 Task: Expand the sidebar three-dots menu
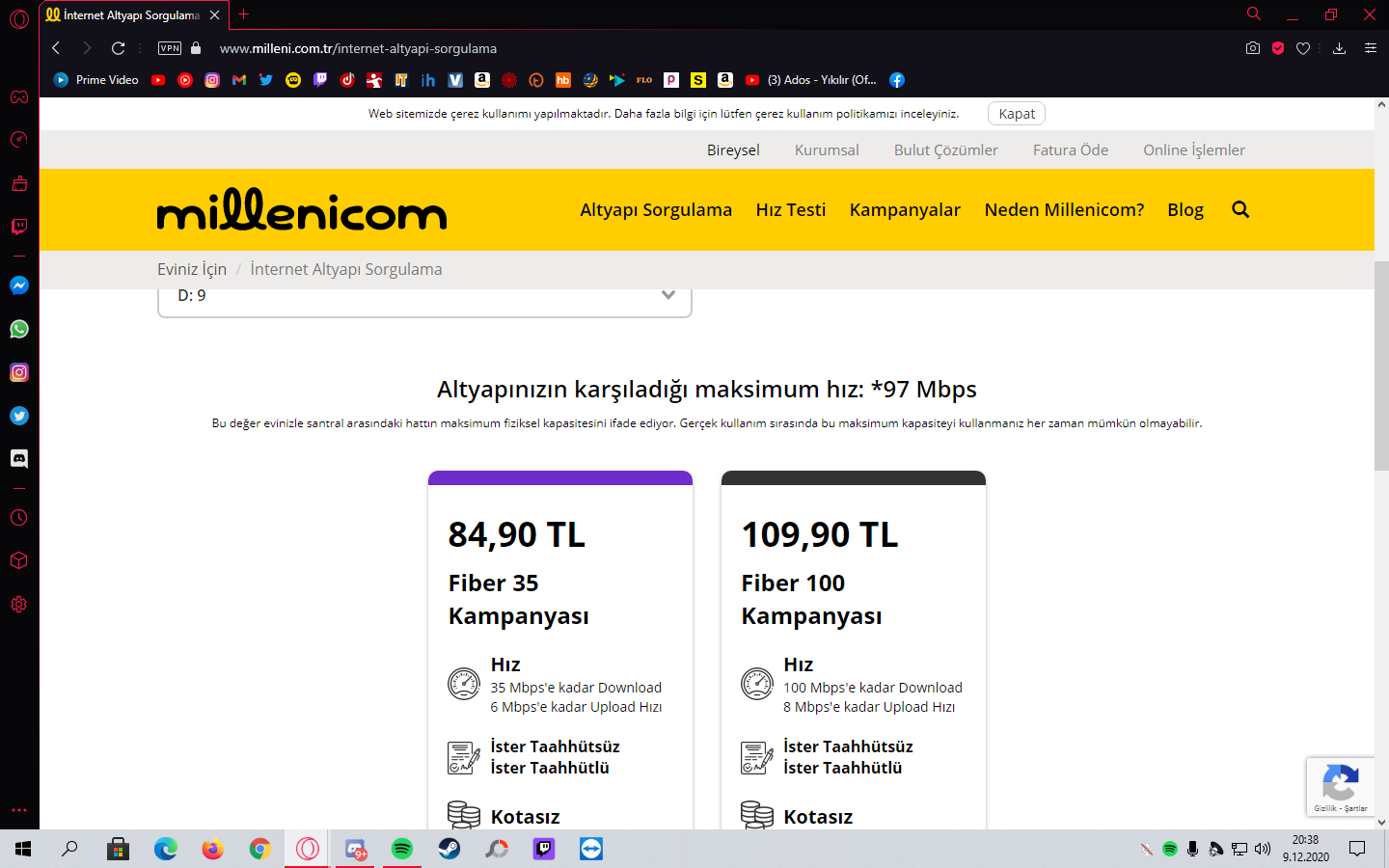tap(19, 810)
